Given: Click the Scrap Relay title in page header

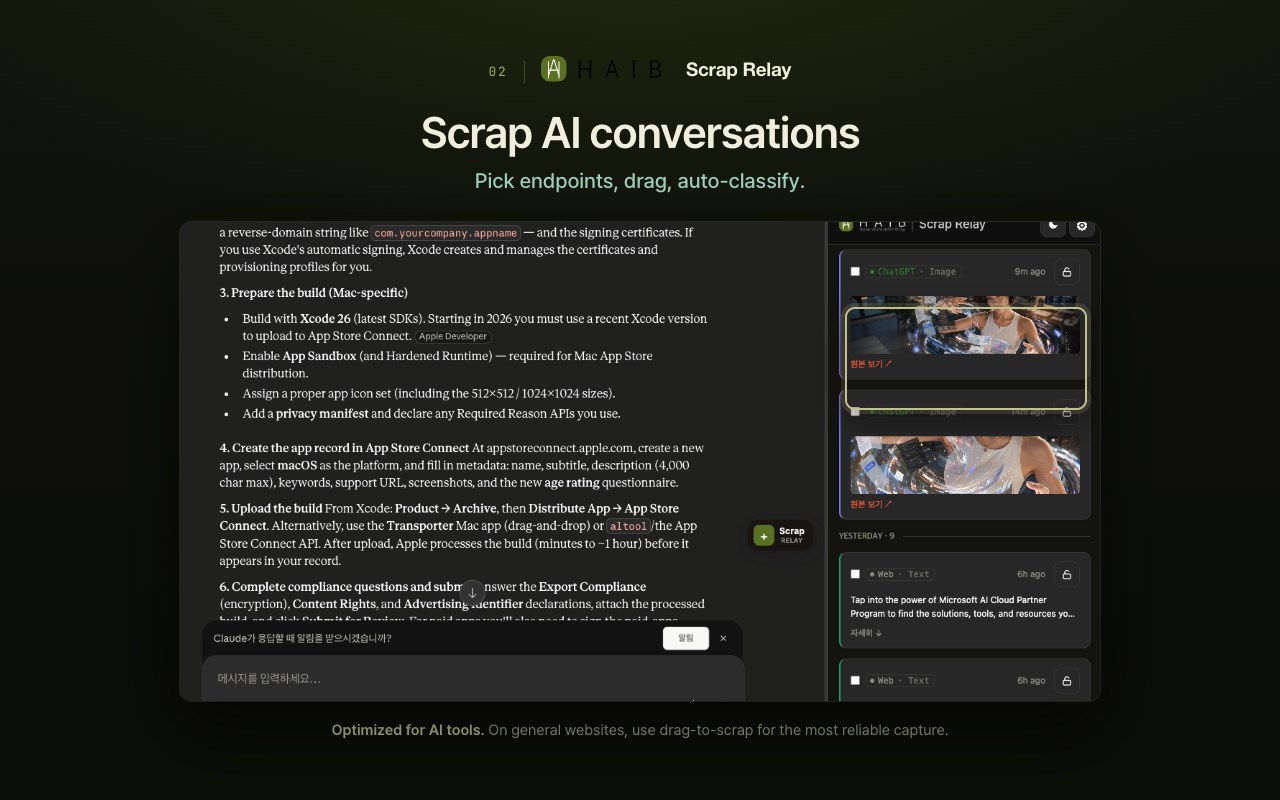Looking at the screenshot, I should pyautogui.click(x=738, y=70).
